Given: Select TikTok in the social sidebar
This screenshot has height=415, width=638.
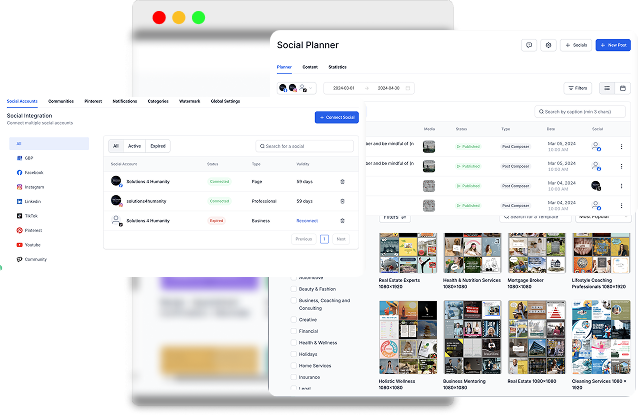Looking at the screenshot, I should [x=27, y=216].
